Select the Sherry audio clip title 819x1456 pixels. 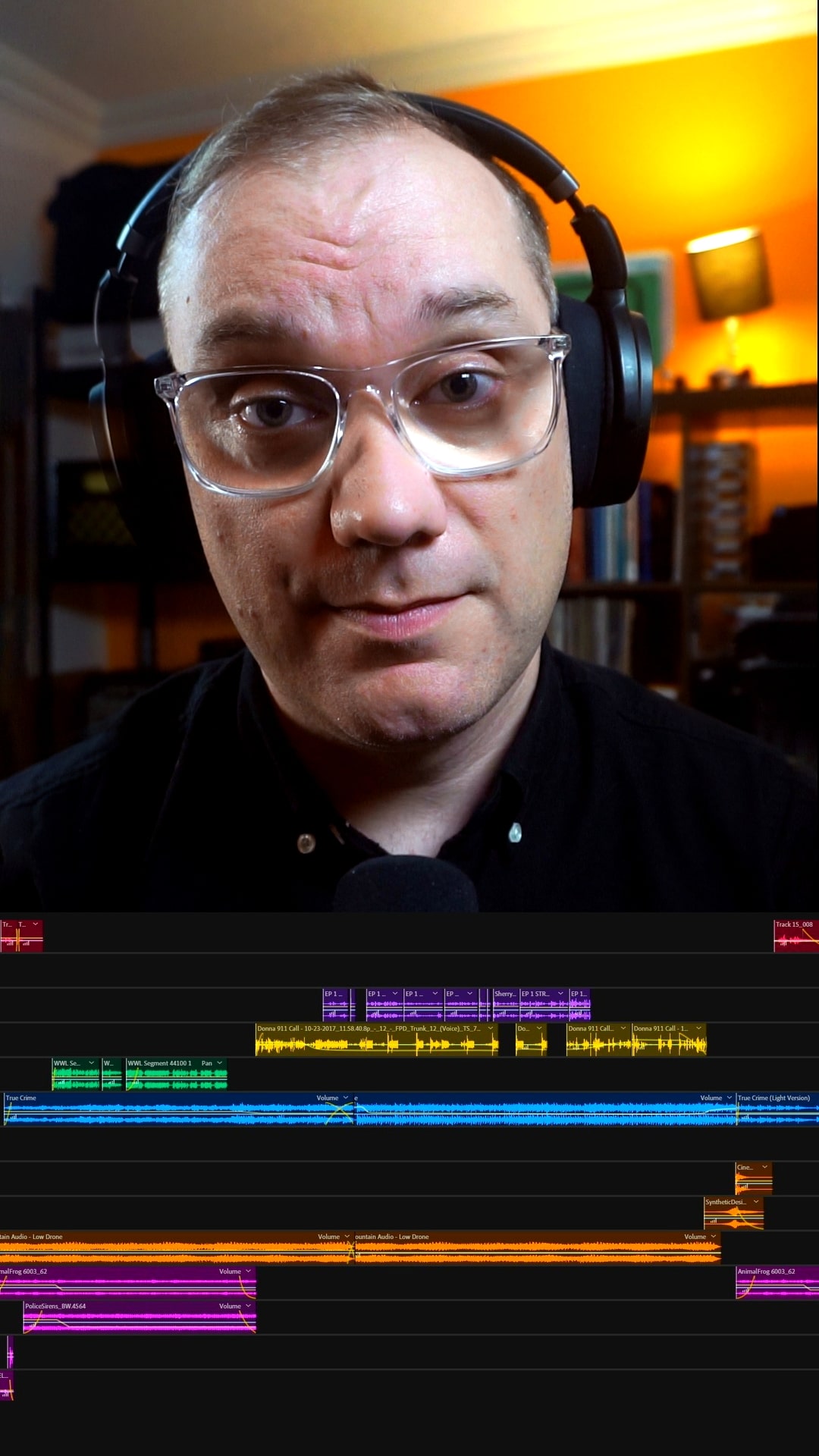point(504,993)
